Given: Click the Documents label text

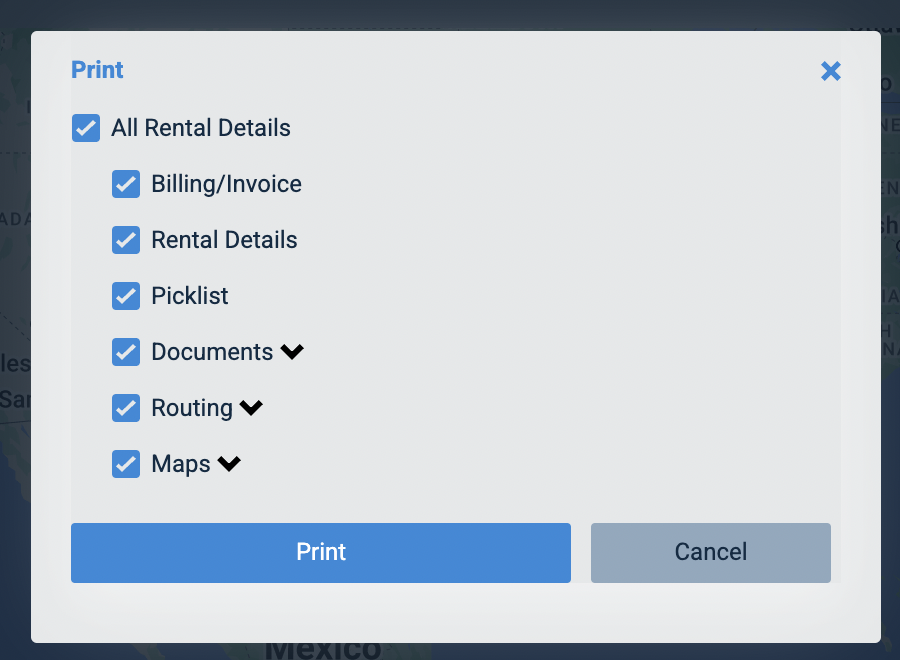Looking at the screenshot, I should pos(211,352).
